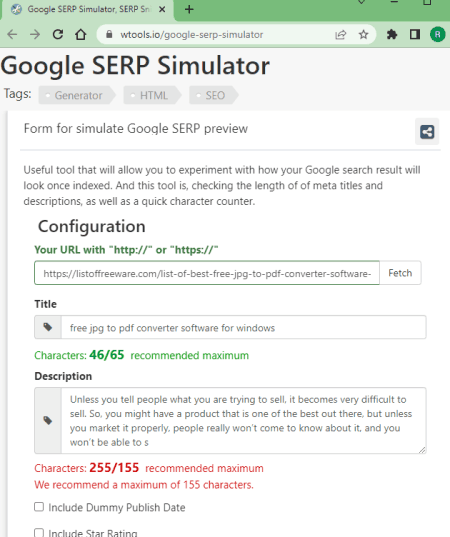The image size is (450, 537).
Task: Click the tag icon beside Title field
Action: (x=48, y=327)
